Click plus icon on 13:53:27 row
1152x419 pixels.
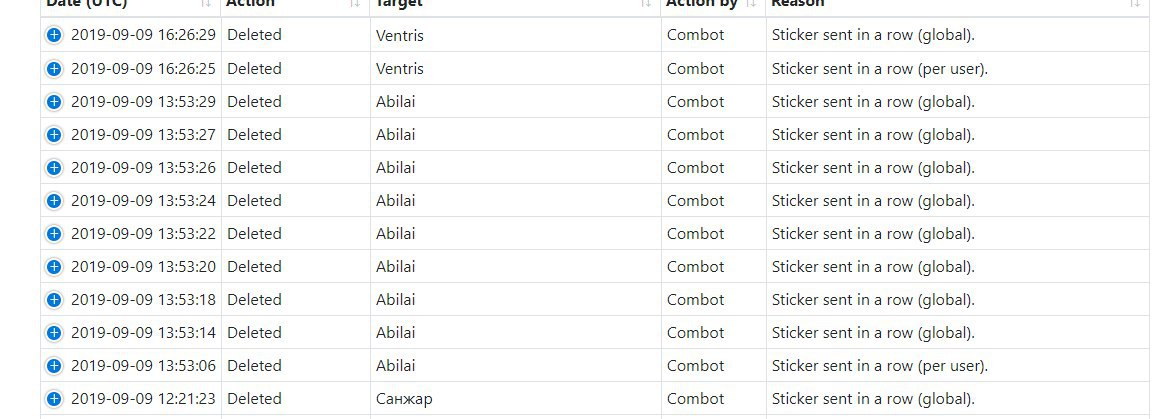54,135
